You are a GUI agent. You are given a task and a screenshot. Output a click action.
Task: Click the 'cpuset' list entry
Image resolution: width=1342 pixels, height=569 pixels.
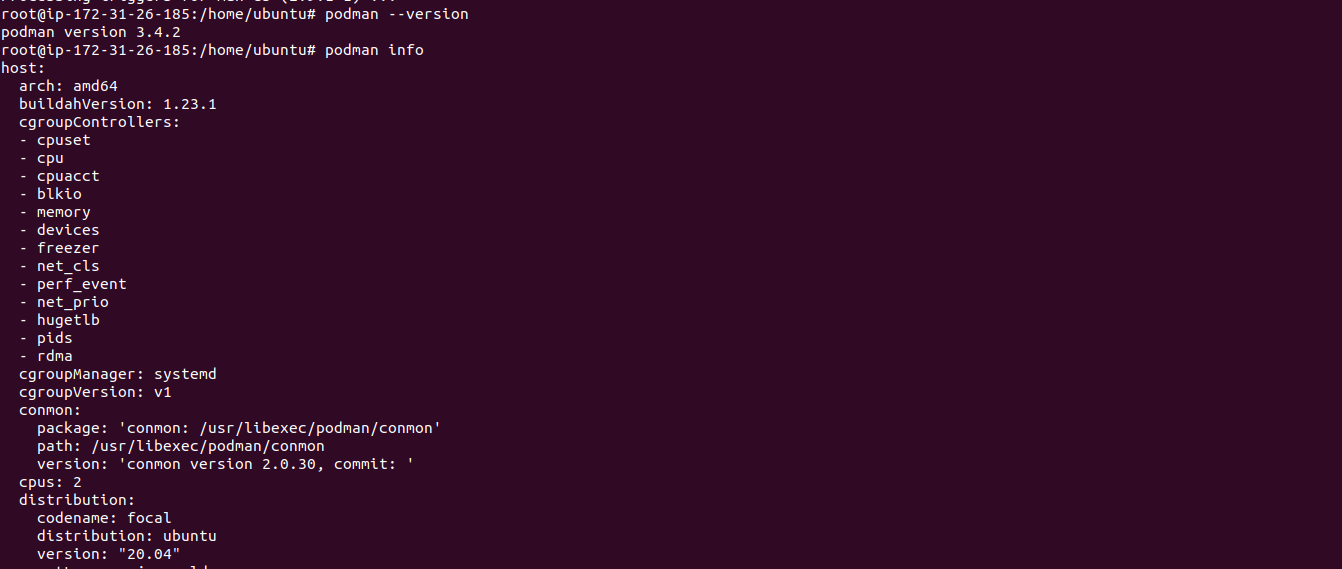[64, 140]
